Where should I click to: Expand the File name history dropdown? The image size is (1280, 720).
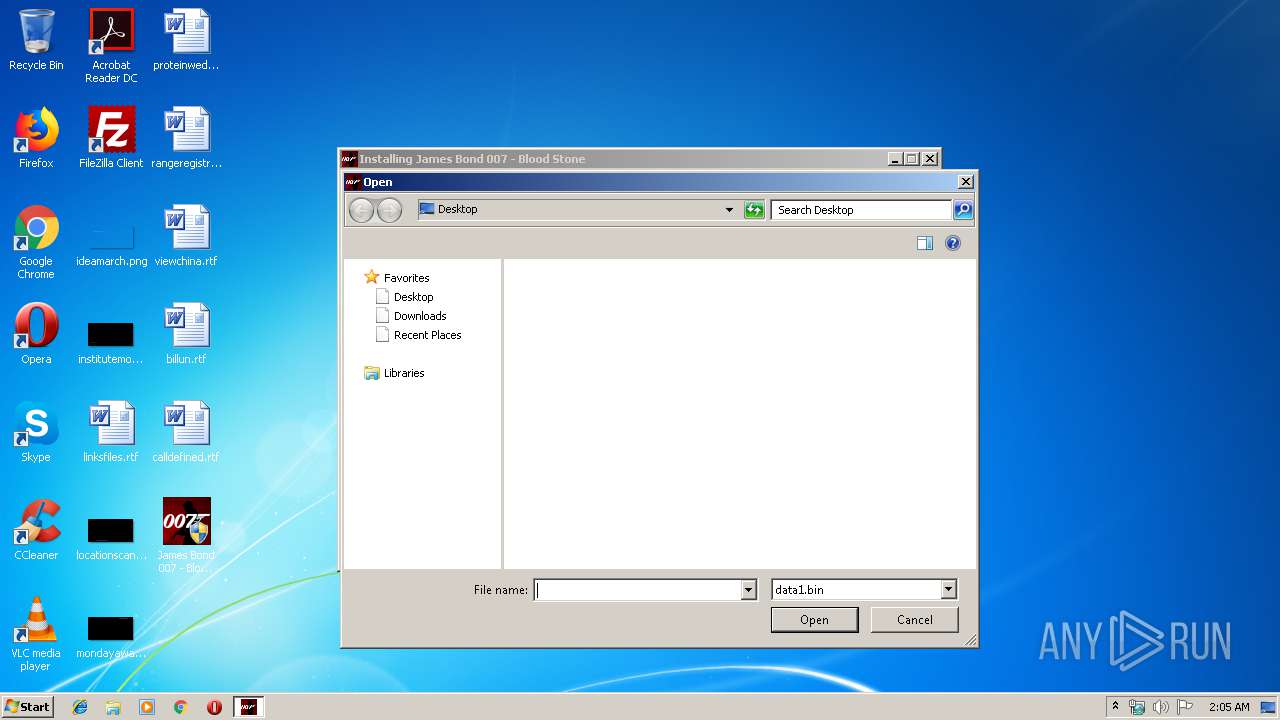[748, 590]
